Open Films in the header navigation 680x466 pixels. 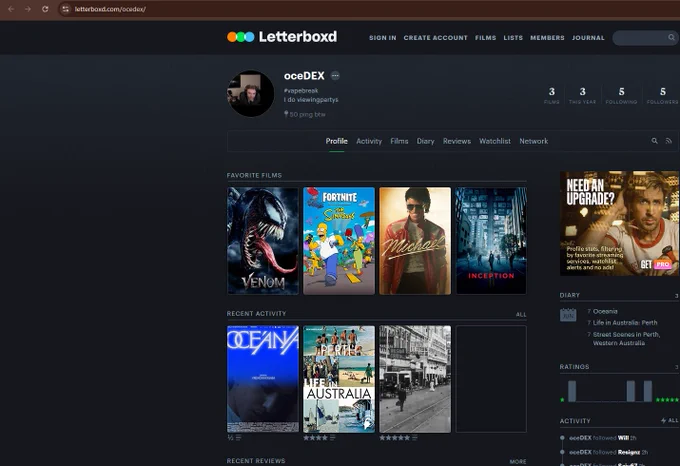[x=485, y=38]
